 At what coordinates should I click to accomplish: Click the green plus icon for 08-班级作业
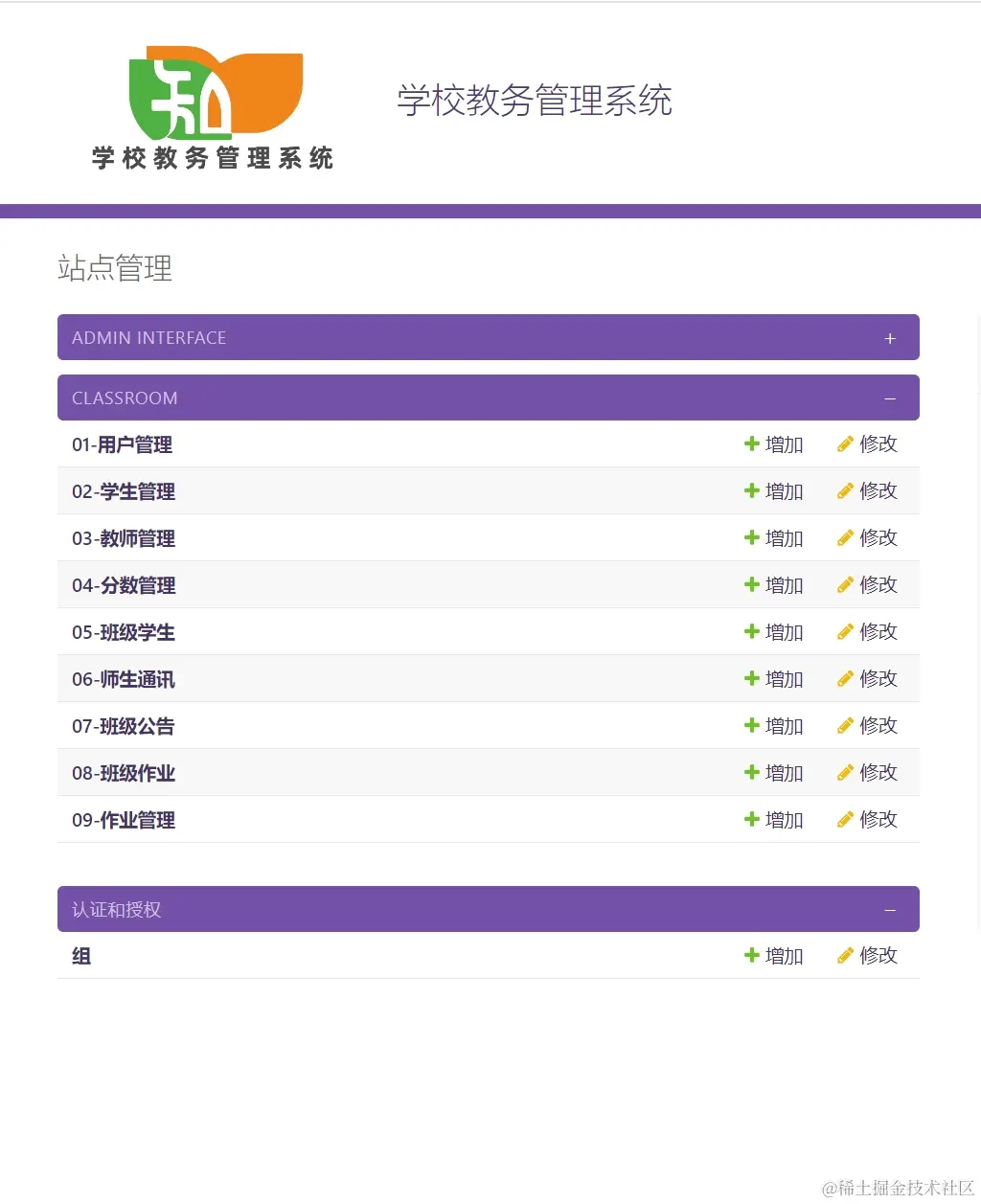tap(752, 772)
